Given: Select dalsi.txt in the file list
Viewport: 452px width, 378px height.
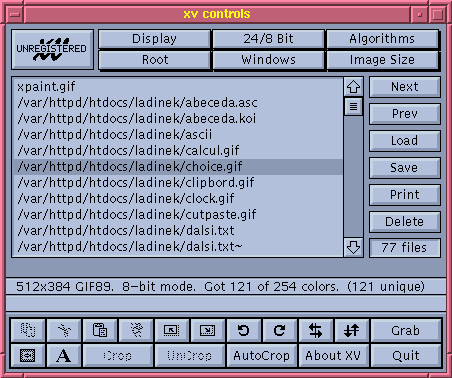Looking at the screenshot, I should [178, 231].
